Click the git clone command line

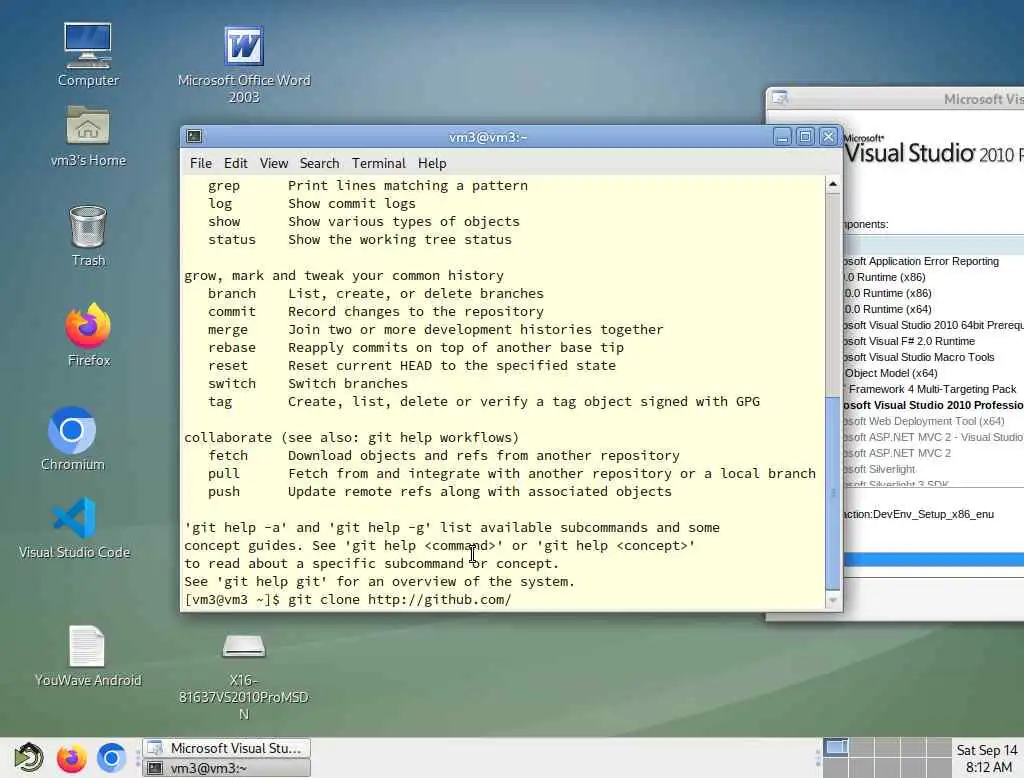click(x=347, y=600)
